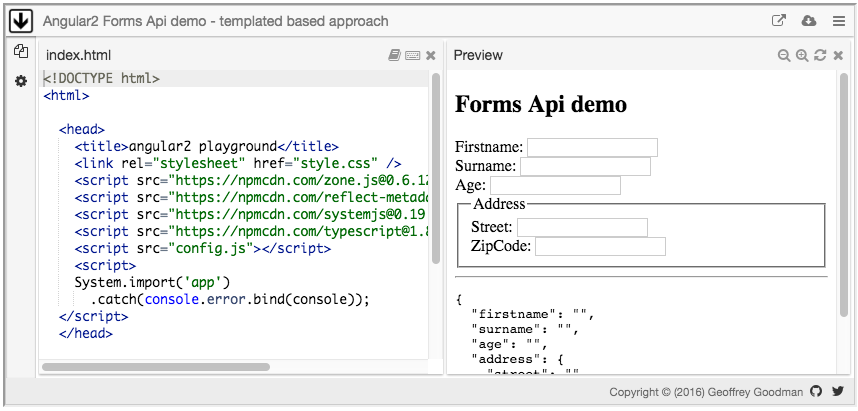Click the Plunker down-arrow logo
The height and width of the screenshot is (411, 858).
click(21, 21)
